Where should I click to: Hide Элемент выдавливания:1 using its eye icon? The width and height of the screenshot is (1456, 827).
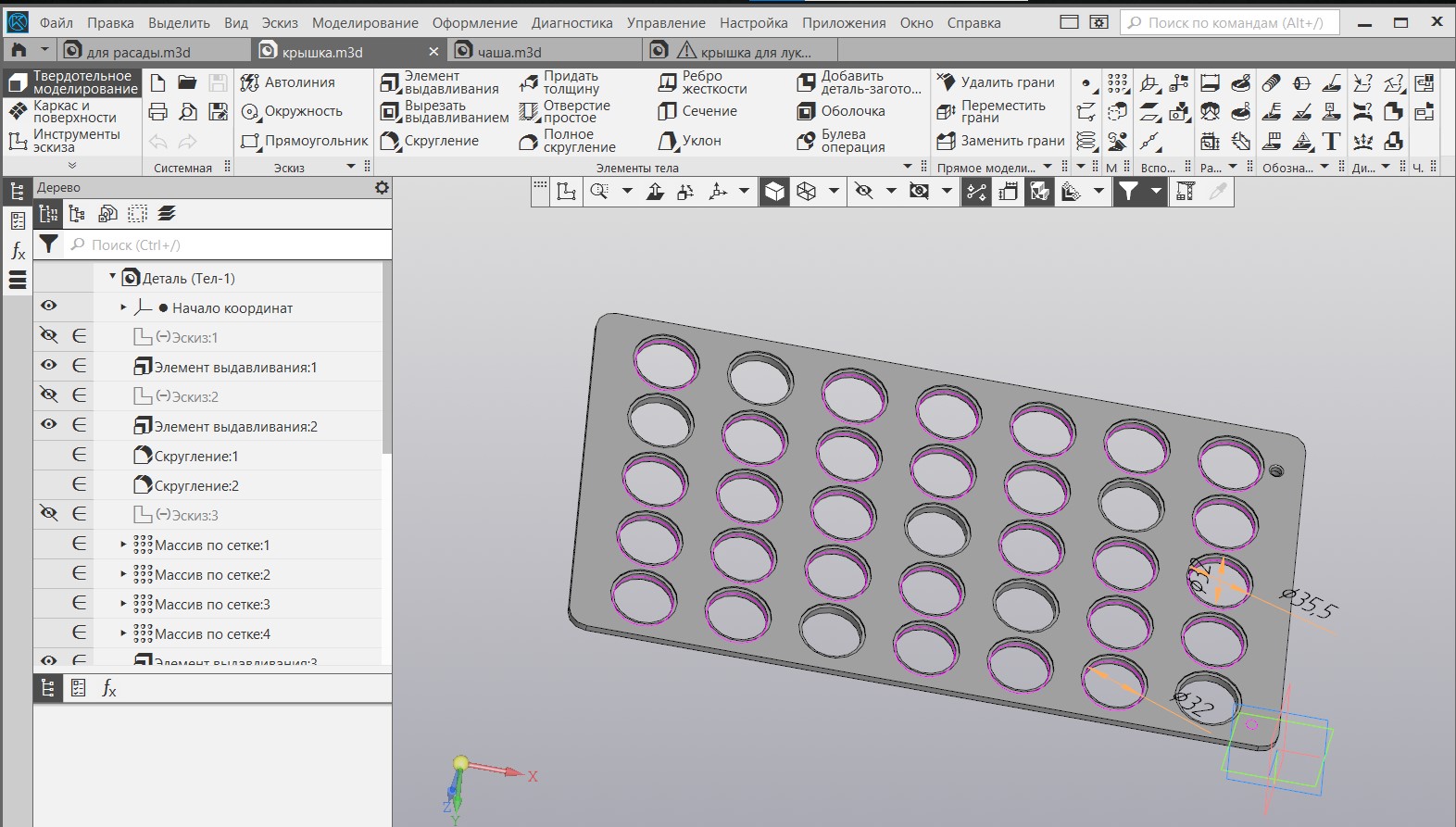coord(49,366)
